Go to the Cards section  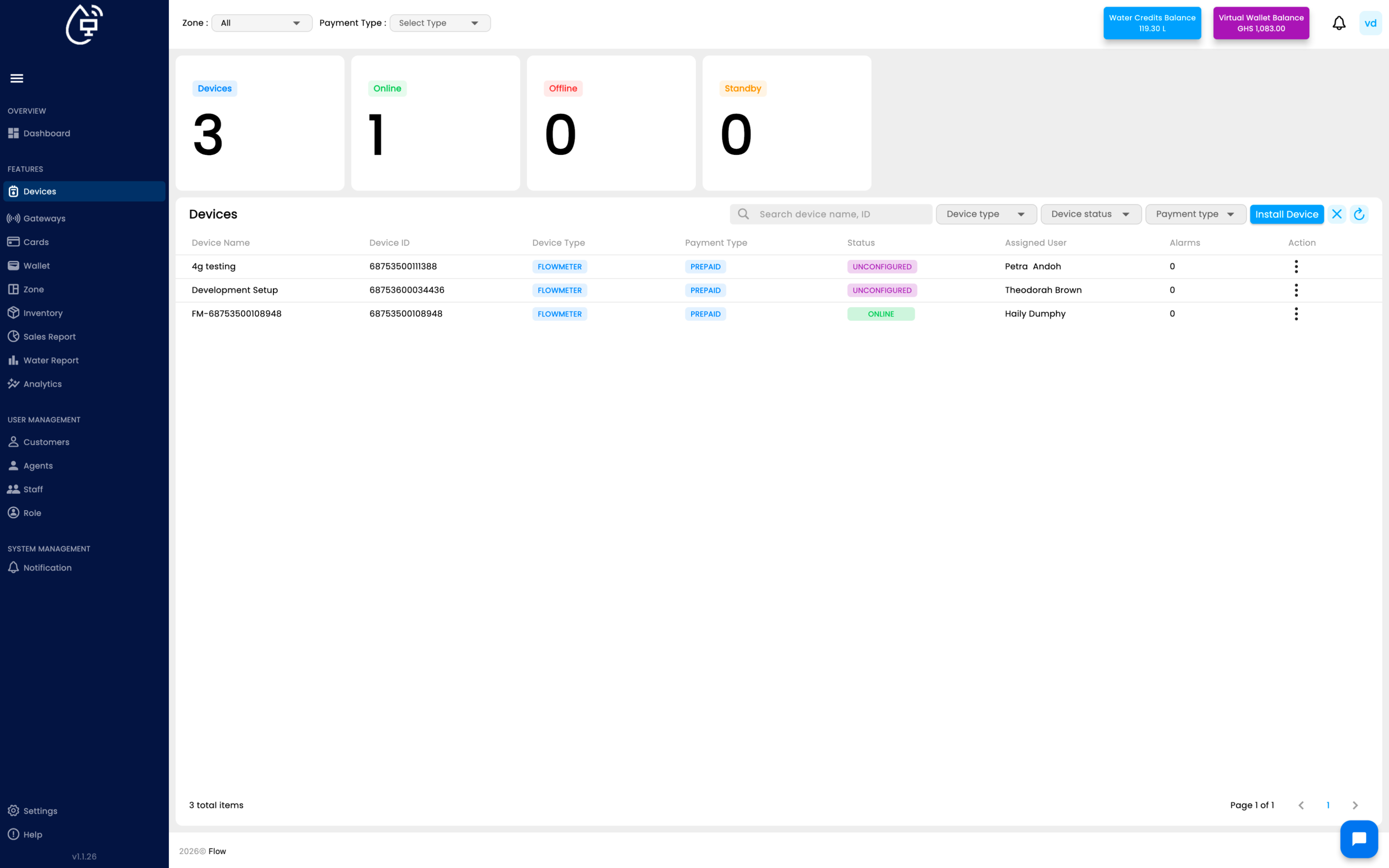[x=84, y=242]
